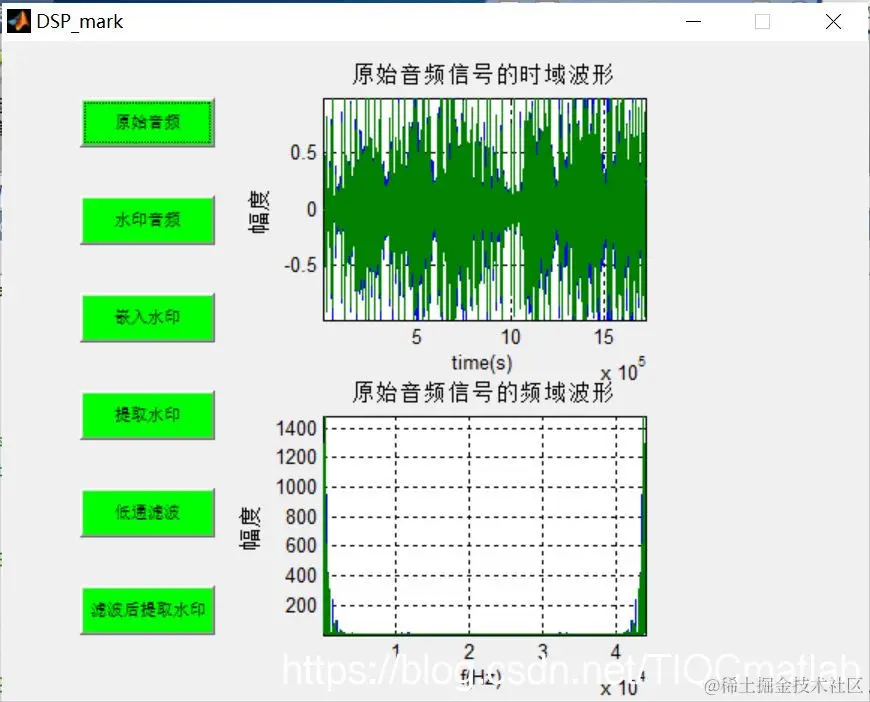Select the 嵌入水印 button
This screenshot has height=702, width=870.
[148, 317]
